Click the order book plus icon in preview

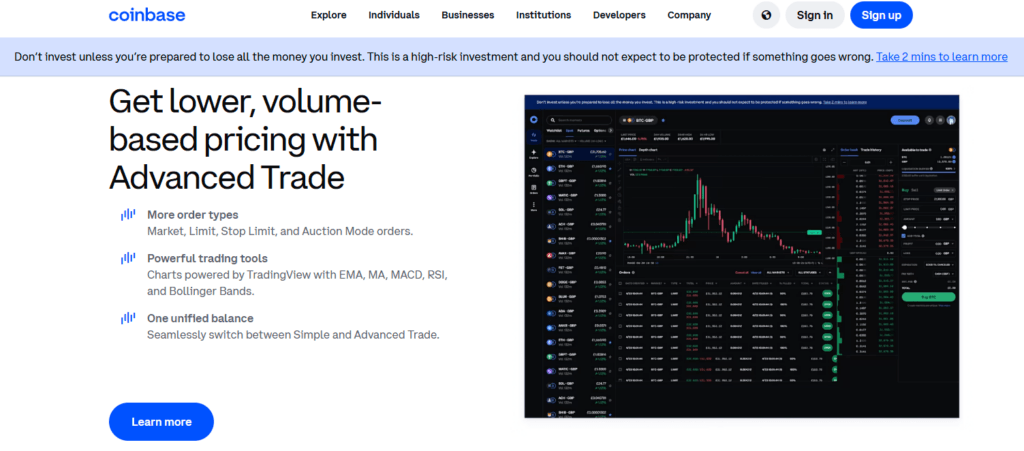(x=890, y=163)
